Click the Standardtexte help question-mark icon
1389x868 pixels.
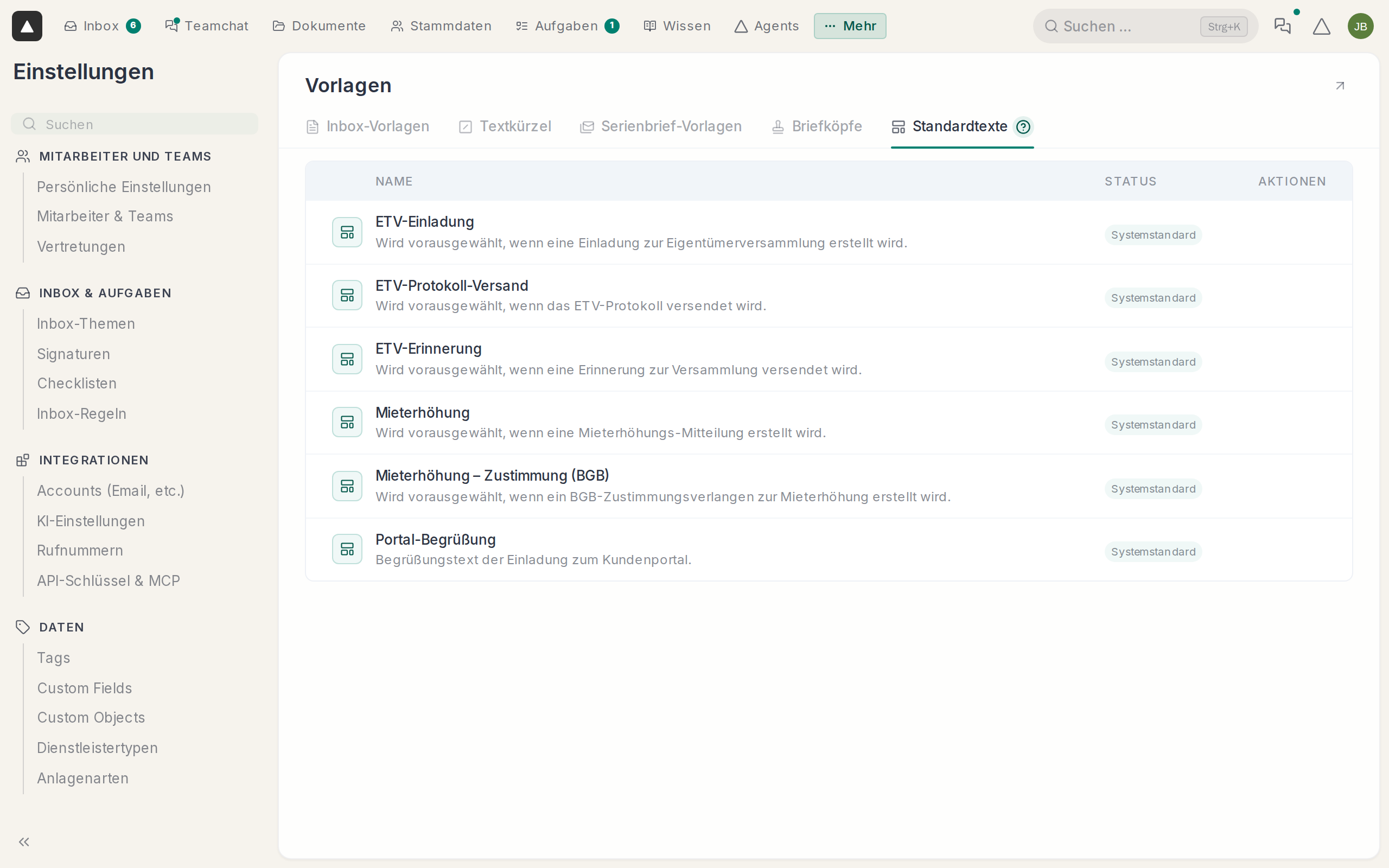[1023, 126]
